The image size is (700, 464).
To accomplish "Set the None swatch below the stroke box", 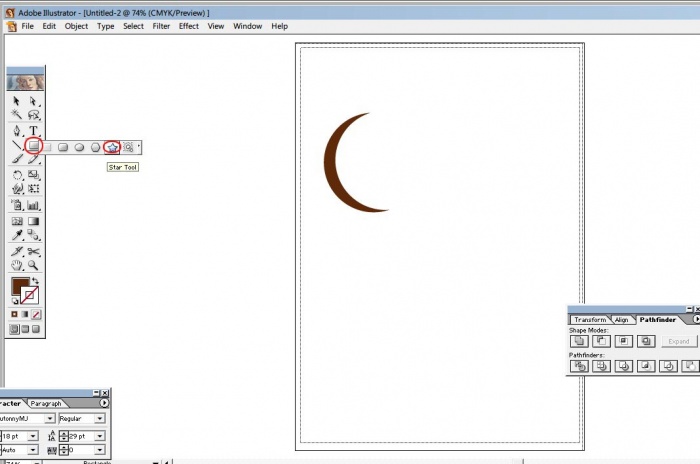I will [36, 314].
